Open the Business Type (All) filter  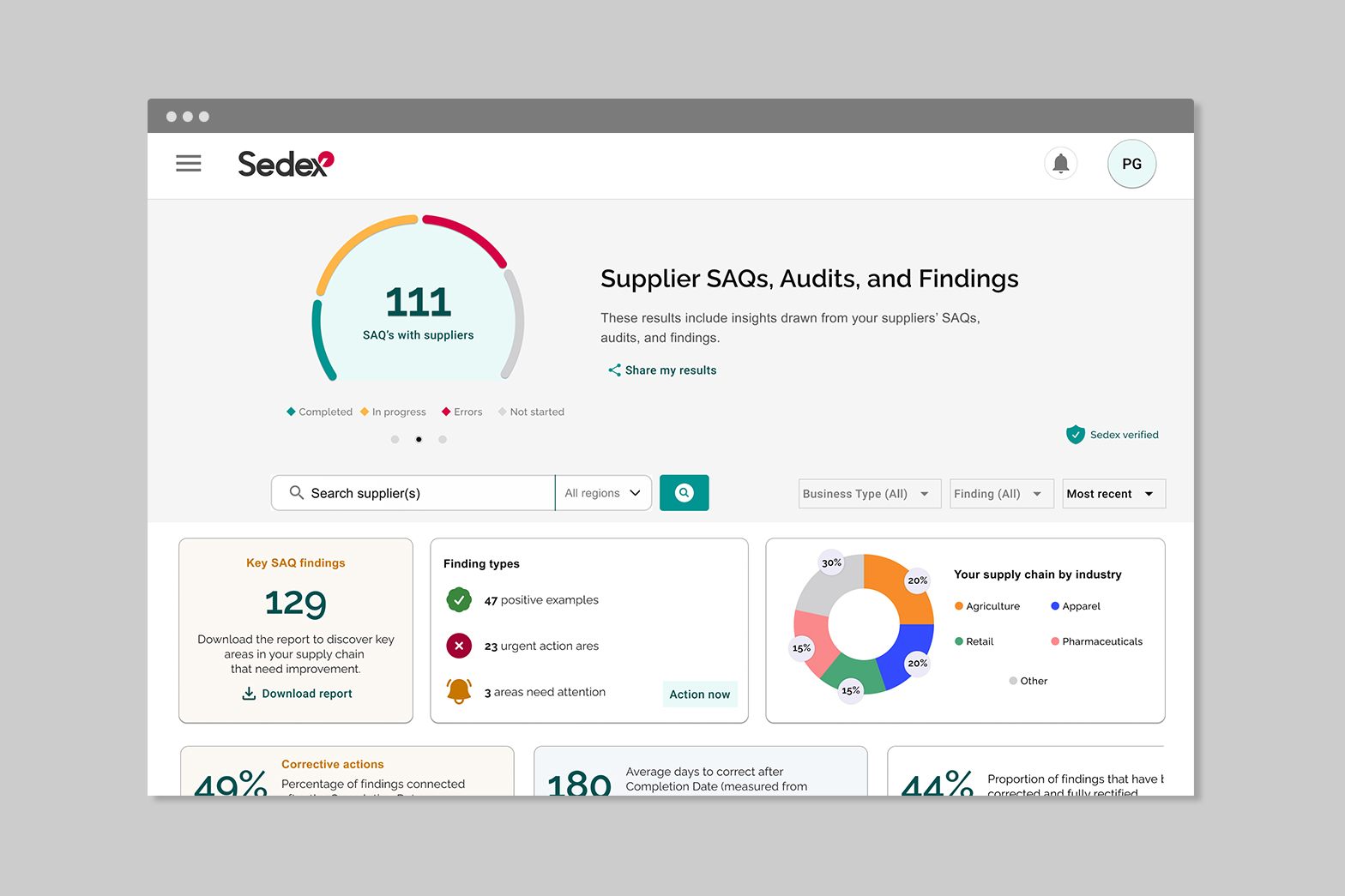coord(868,494)
